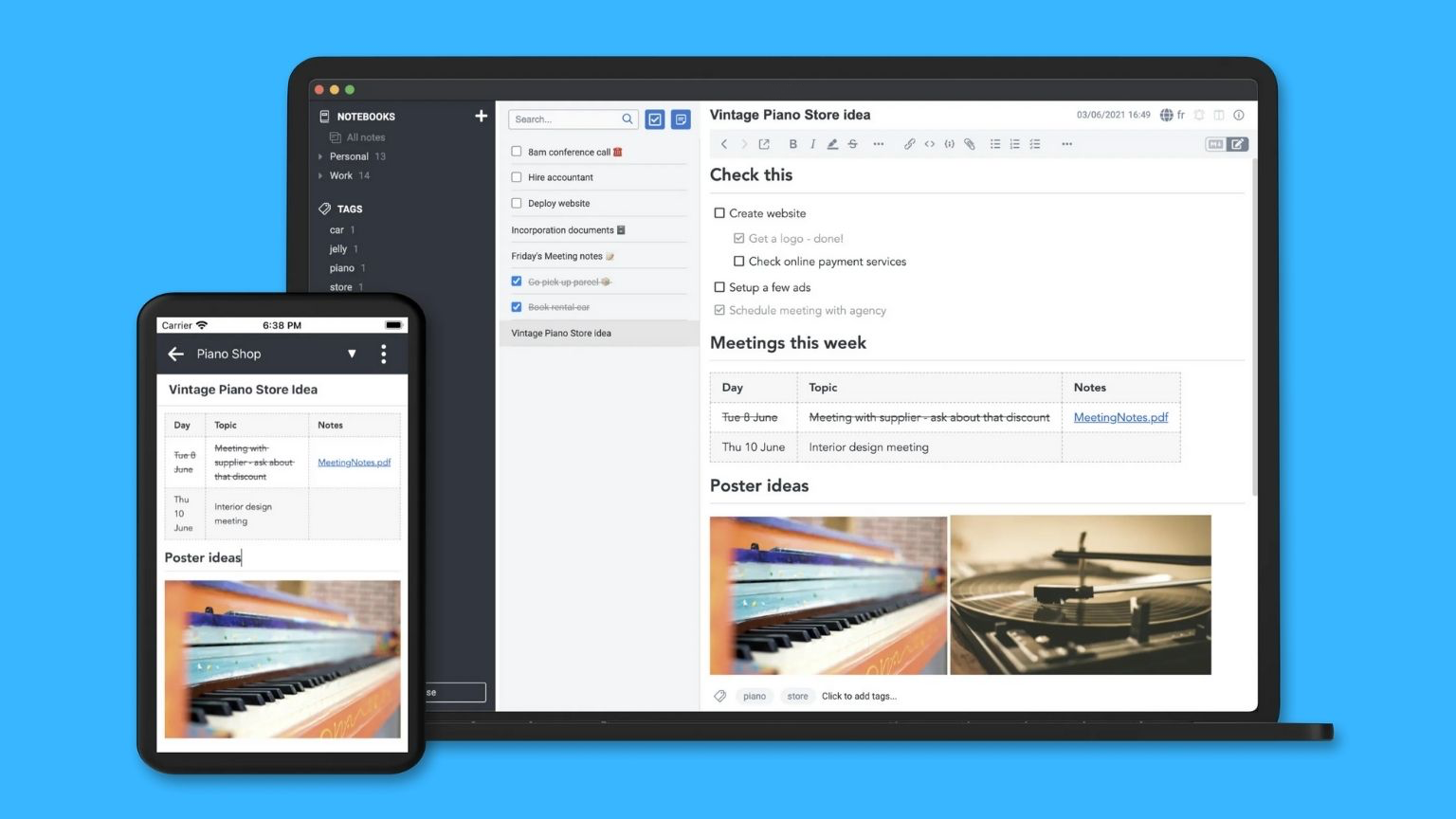
Task: Insert a checkbox list
Action: (x=1035, y=144)
